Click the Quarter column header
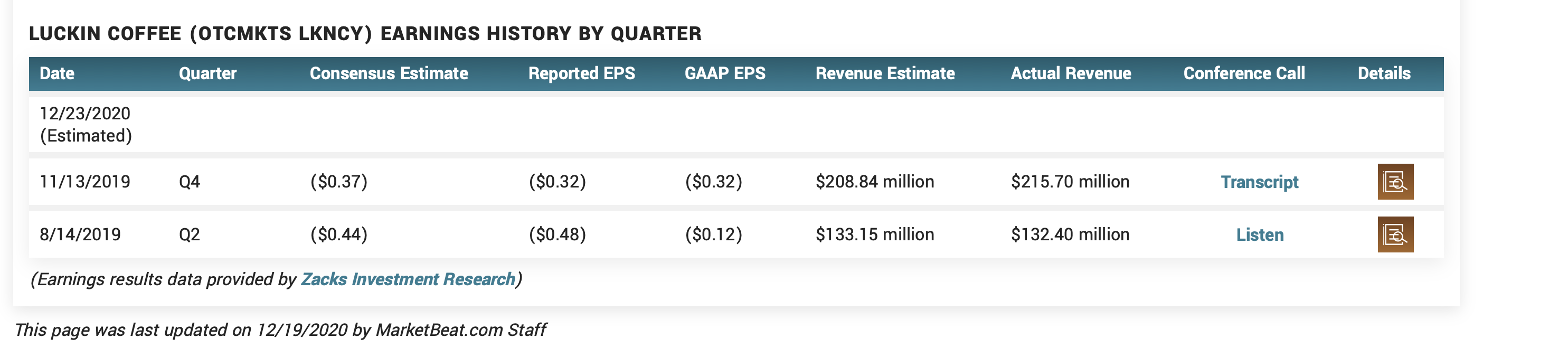This screenshot has width=1568, height=357. pos(207,74)
